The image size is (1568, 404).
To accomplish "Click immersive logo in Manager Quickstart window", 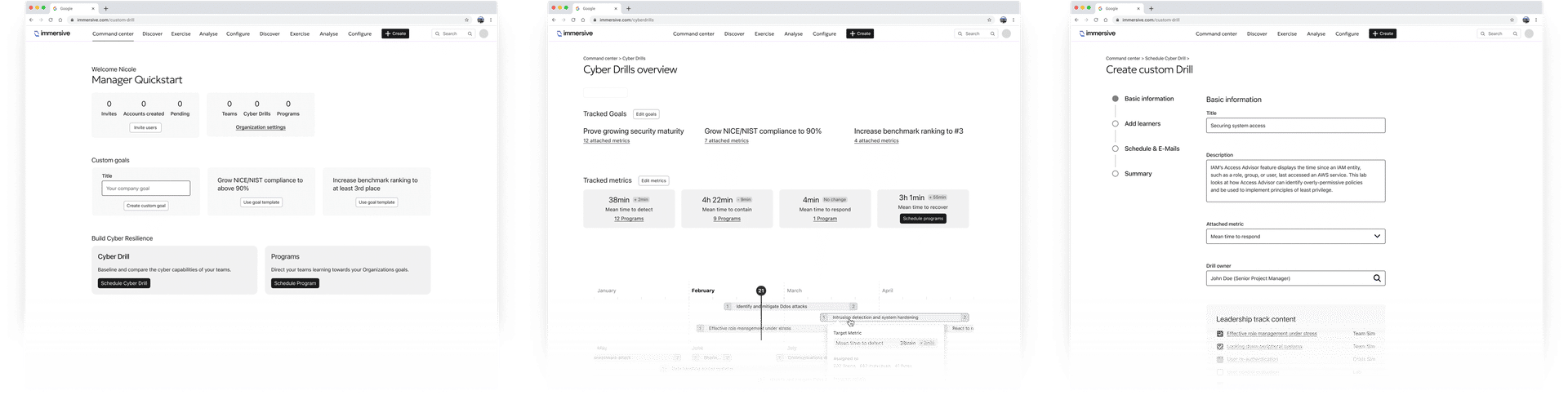I will tap(52, 33).
